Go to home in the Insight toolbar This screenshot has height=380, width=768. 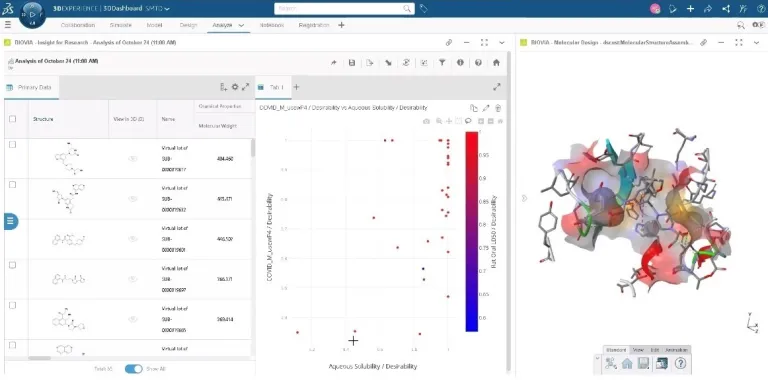pyautogui.click(x=496, y=63)
